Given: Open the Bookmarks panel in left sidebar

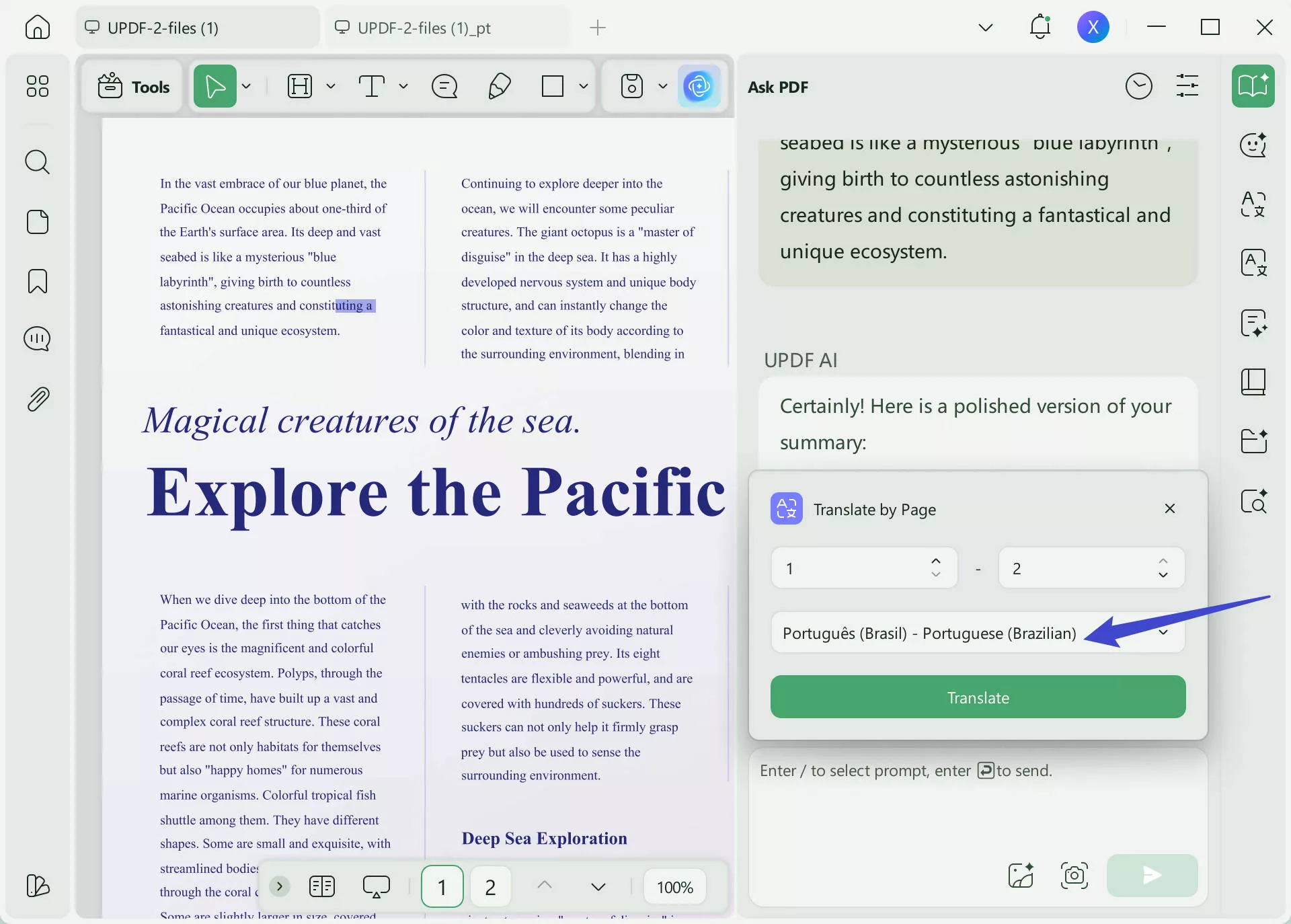Looking at the screenshot, I should [38, 281].
